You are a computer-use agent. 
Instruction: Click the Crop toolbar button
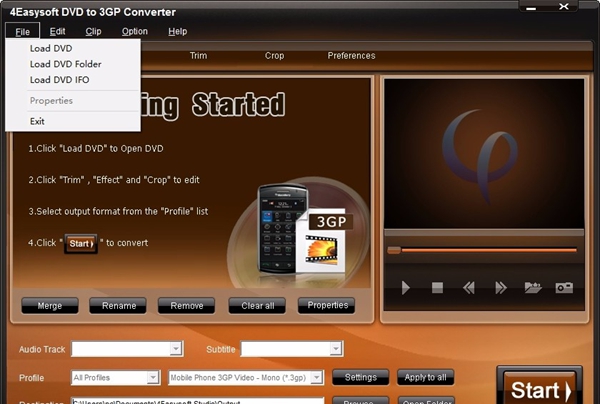tap(274, 56)
